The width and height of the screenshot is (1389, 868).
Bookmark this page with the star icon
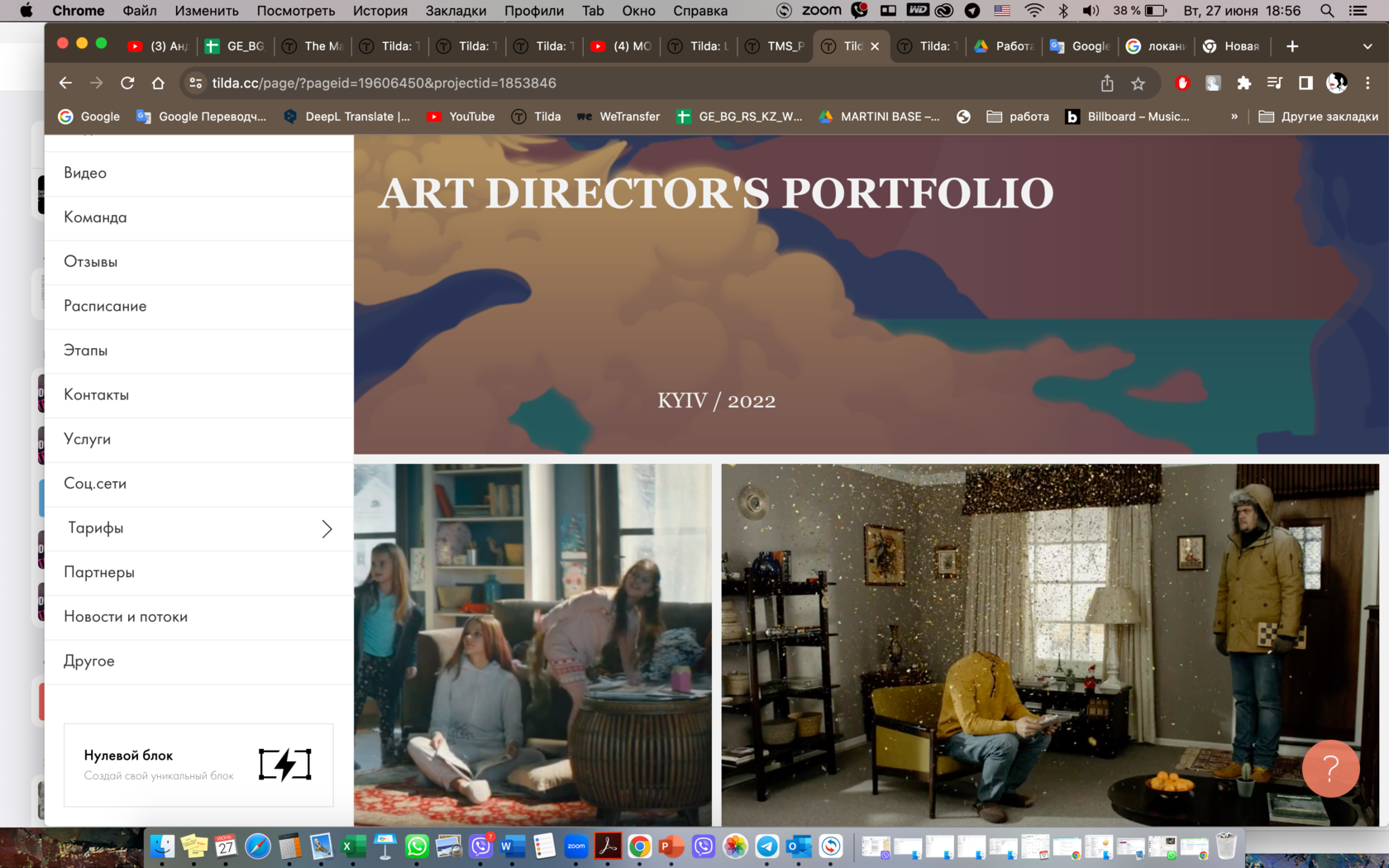(x=1138, y=83)
